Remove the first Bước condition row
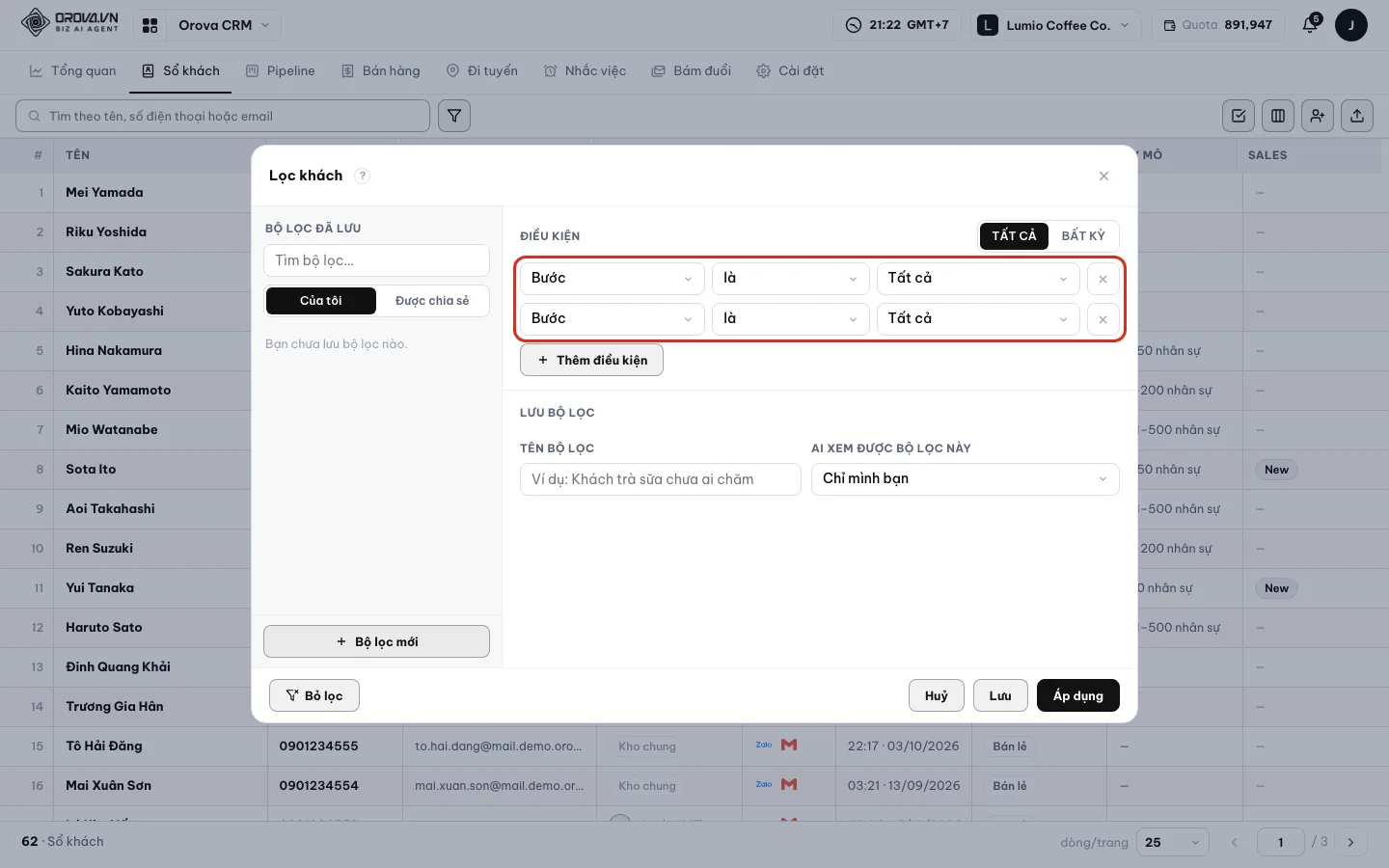Image resolution: width=1389 pixels, height=868 pixels. (x=1103, y=279)
